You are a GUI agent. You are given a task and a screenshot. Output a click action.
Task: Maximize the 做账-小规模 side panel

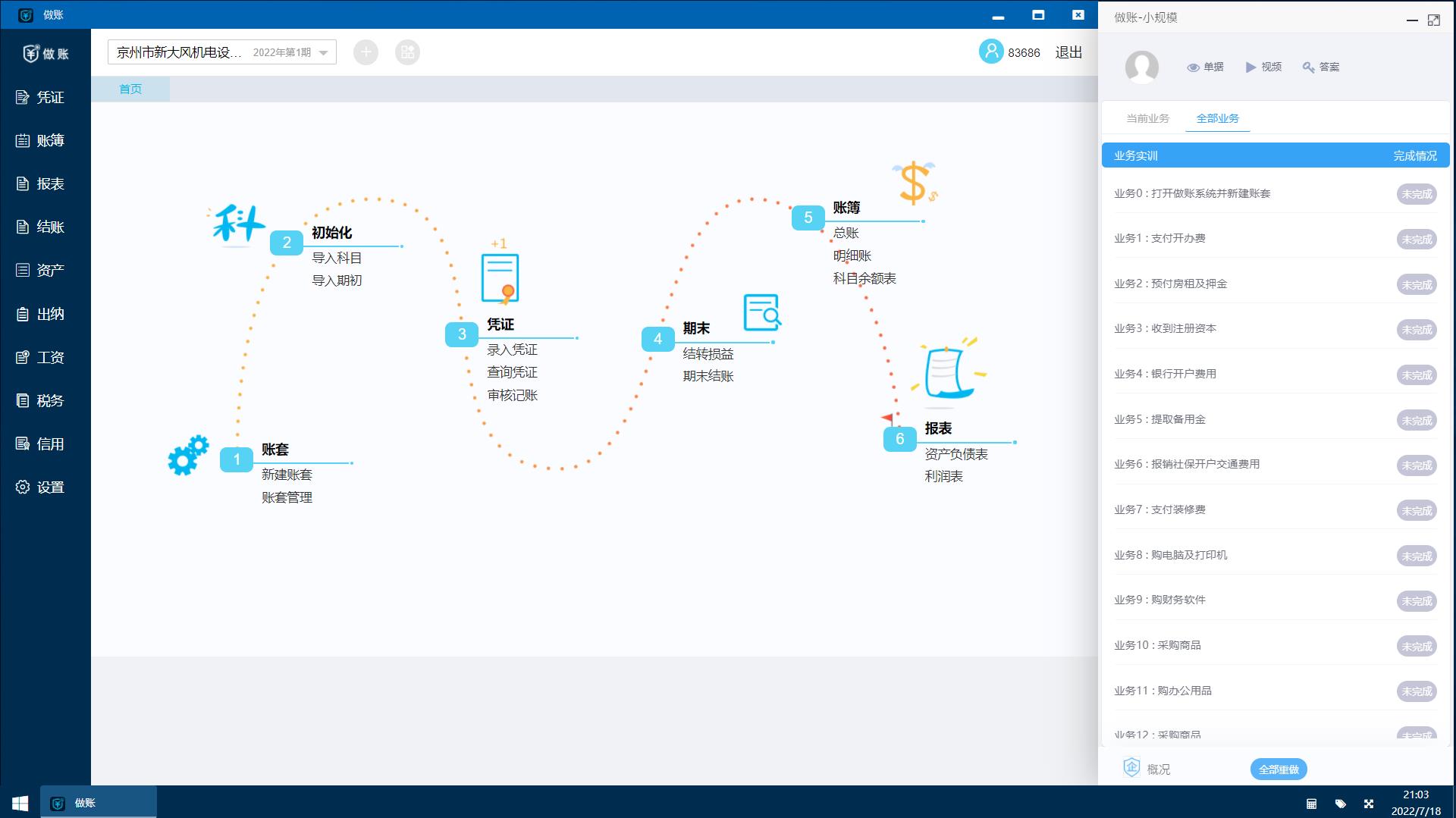[x=1433, y=20]
